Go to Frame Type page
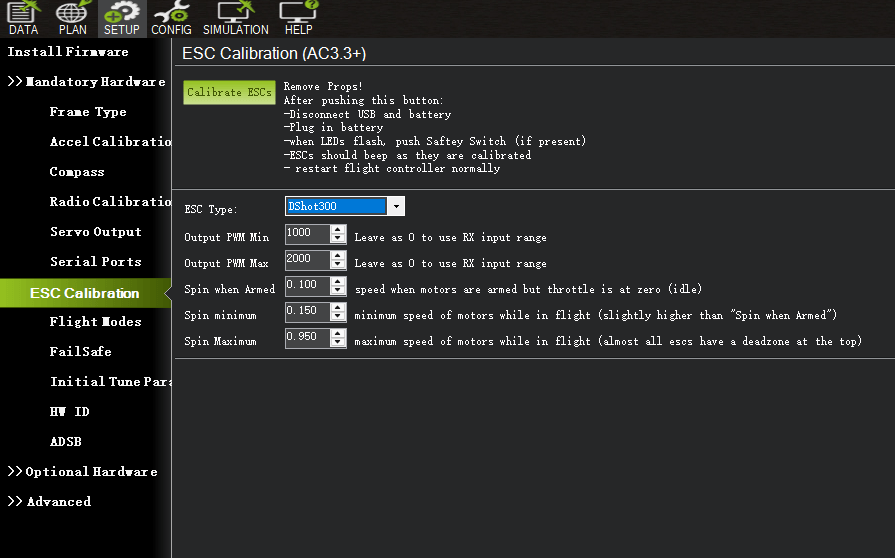 pos(88,112)
